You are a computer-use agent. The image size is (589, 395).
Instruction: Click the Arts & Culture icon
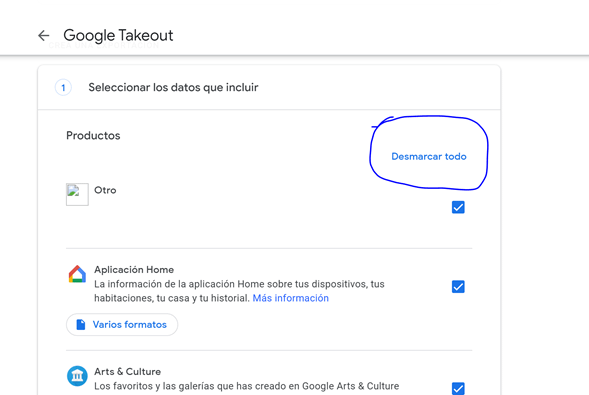click(x=77, y=376)
